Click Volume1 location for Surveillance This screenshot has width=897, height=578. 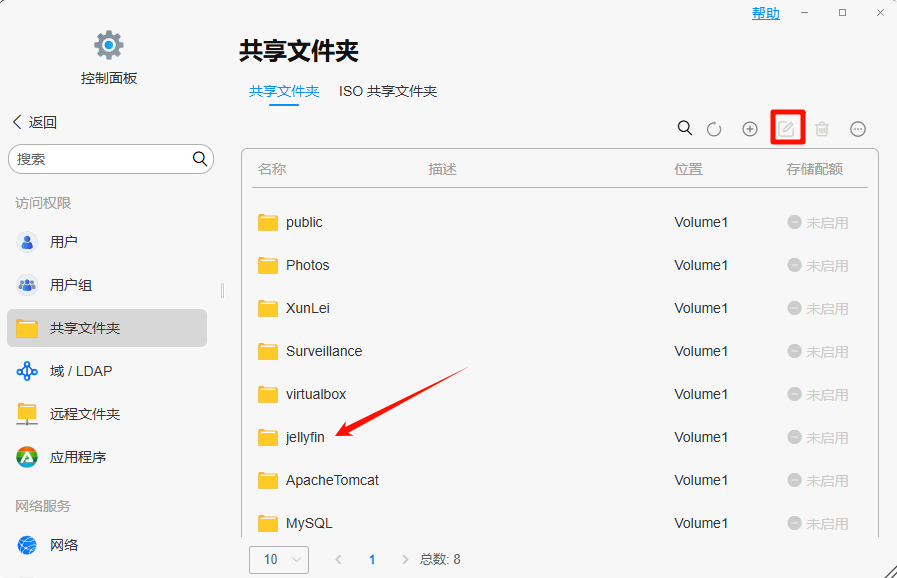click(701, 351)
